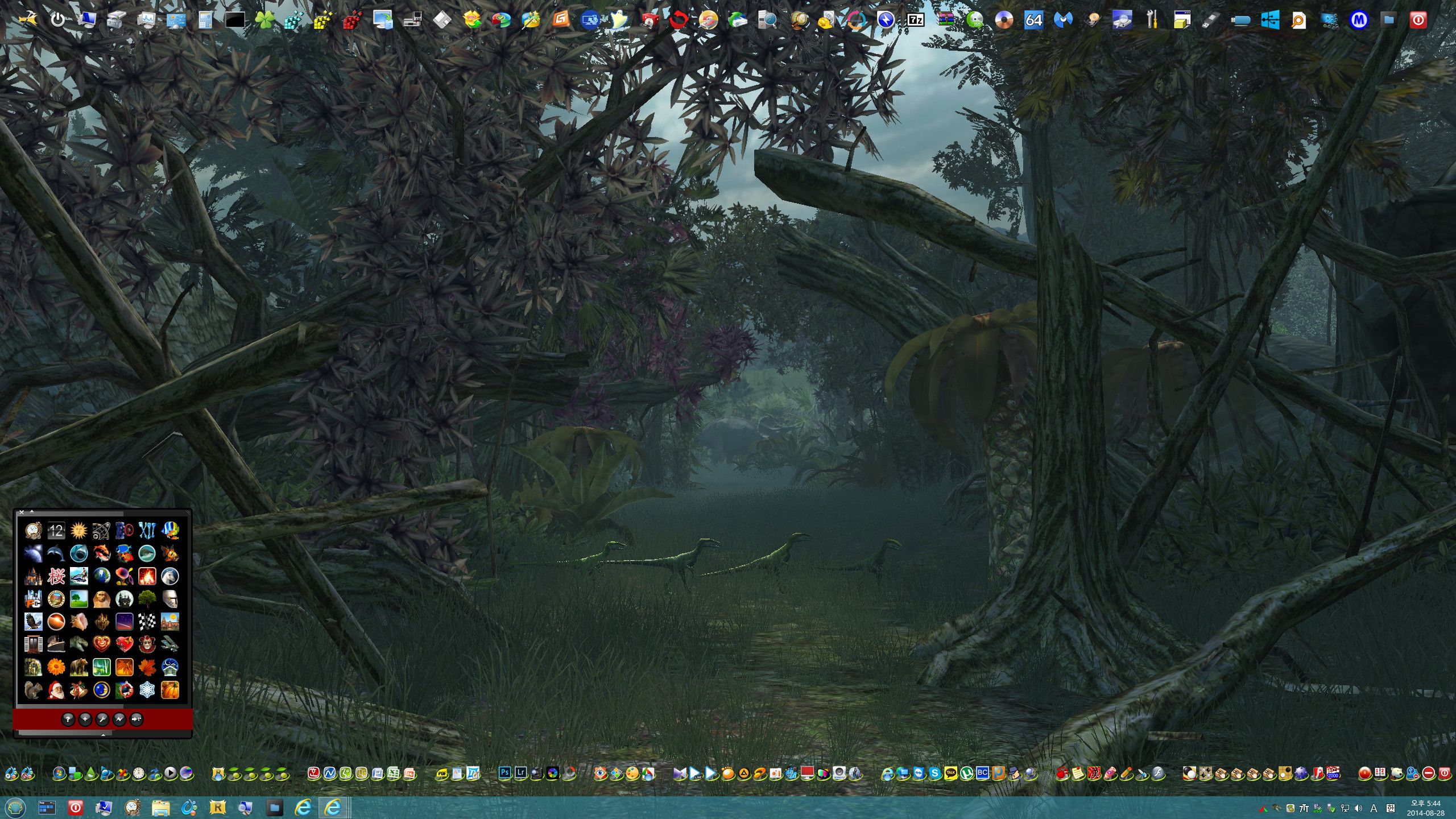Open the blue Malwarebytes 'M' icon

point(1063,20)
